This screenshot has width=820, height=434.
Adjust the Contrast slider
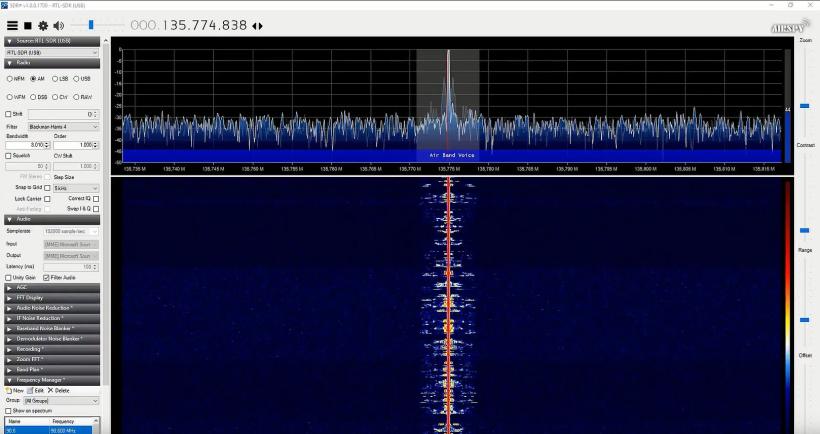click(x=805, y=230)
